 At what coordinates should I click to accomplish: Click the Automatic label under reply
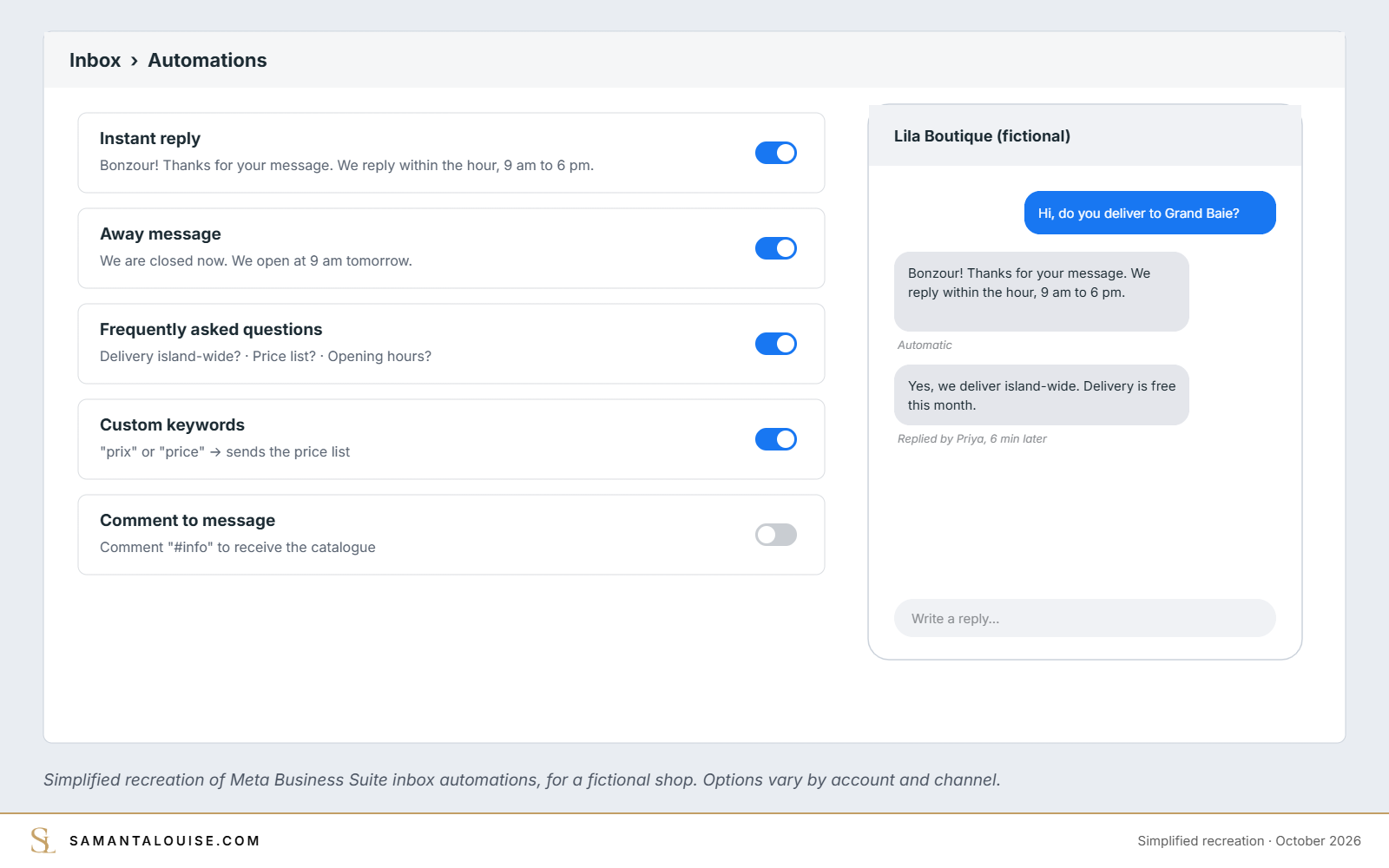point(925,345)
